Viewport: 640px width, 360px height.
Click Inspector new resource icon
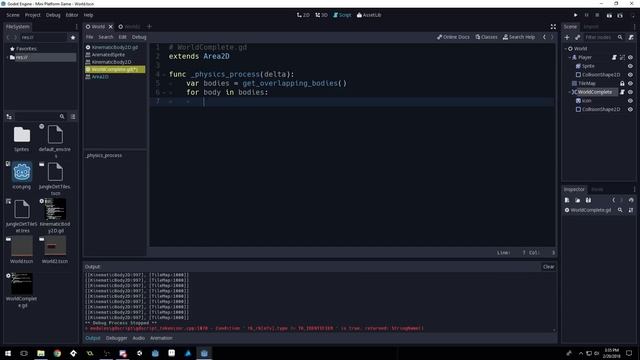(x=567, y=200)
